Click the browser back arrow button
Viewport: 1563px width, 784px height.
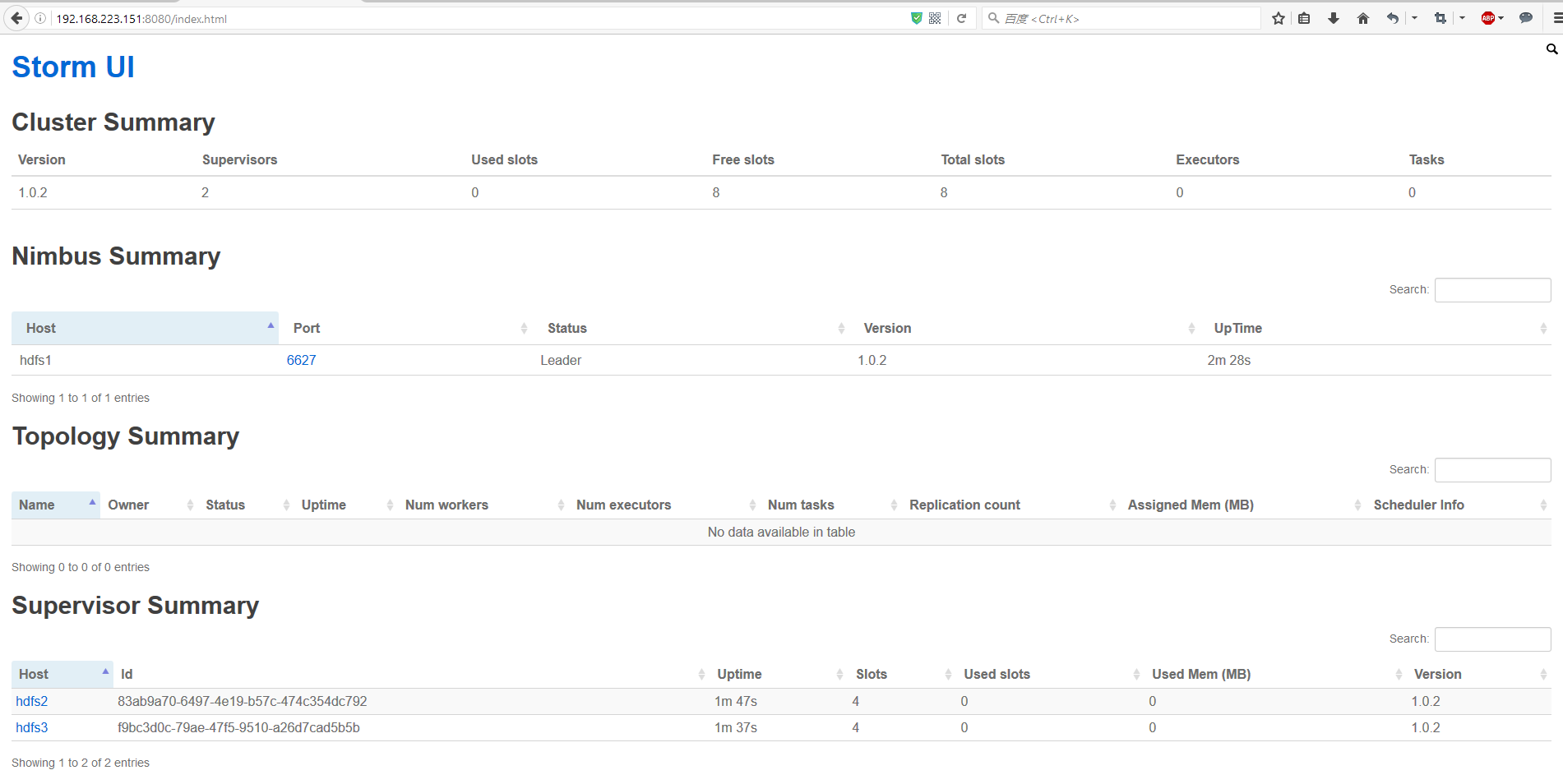coord(16,18)
